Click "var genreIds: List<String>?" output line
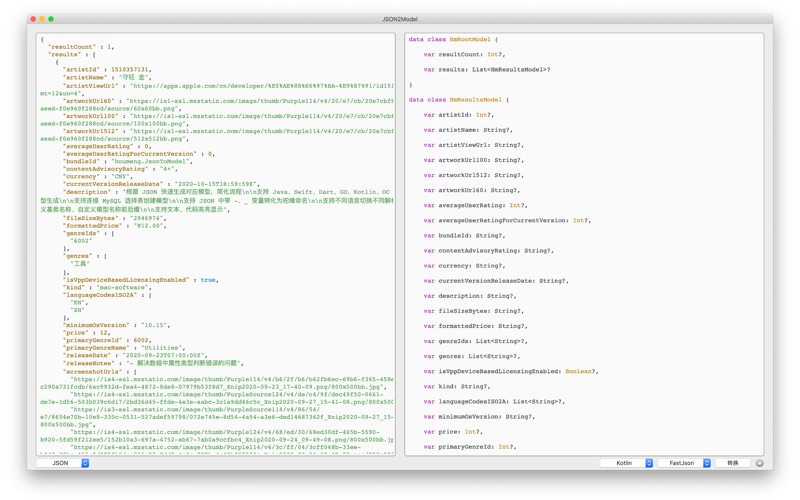 point(476,341)
